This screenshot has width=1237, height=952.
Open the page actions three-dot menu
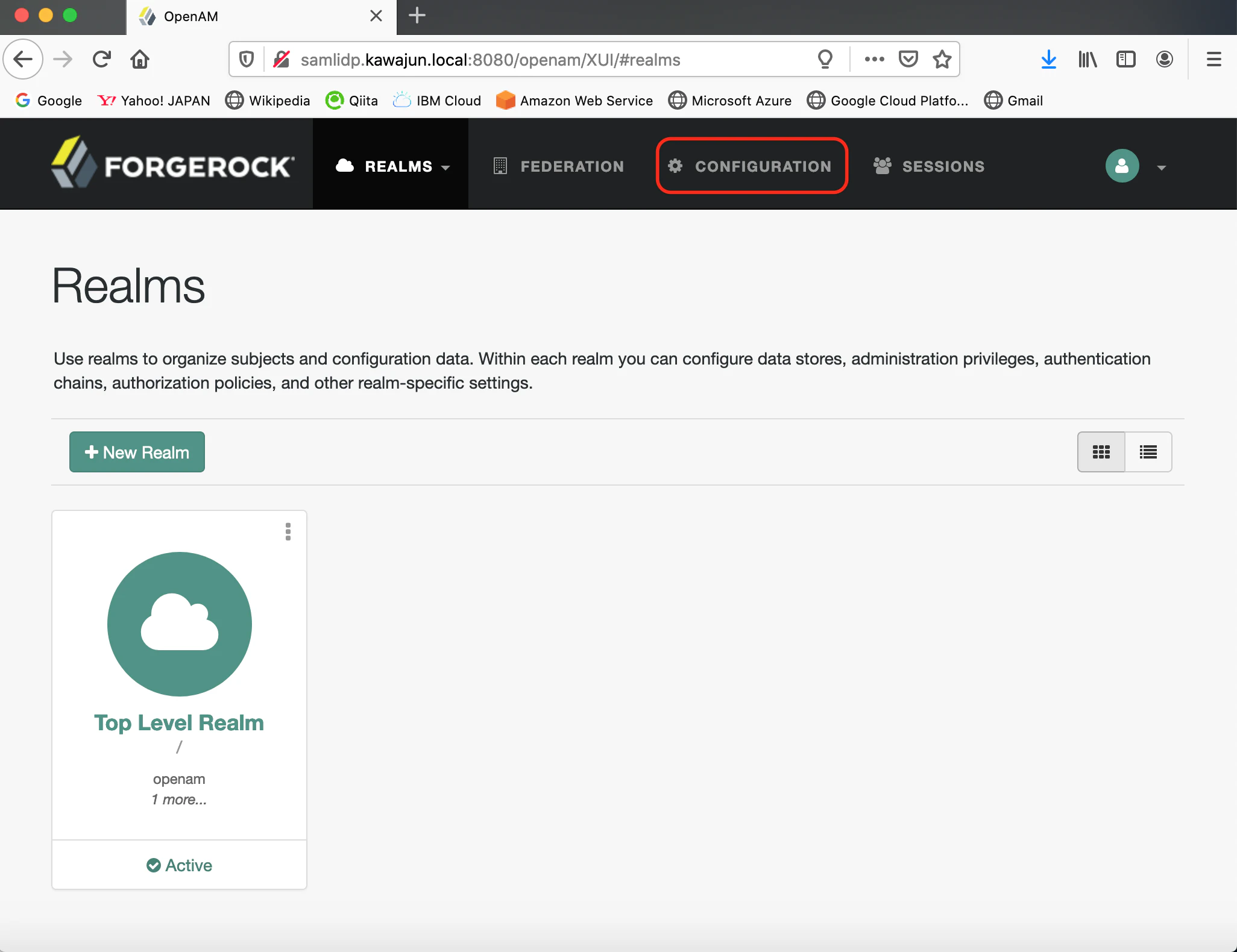coord(874,59)
